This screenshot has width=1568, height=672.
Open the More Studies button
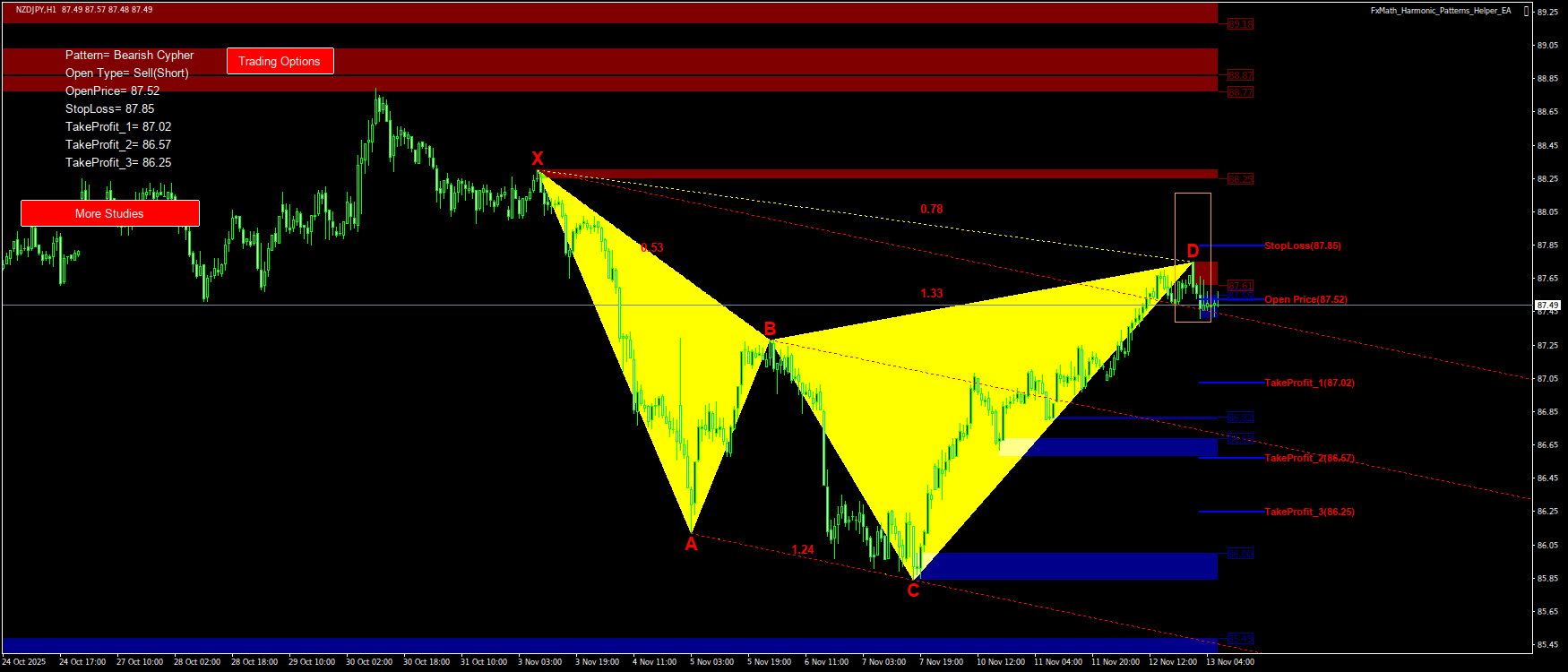click(109, 213)
